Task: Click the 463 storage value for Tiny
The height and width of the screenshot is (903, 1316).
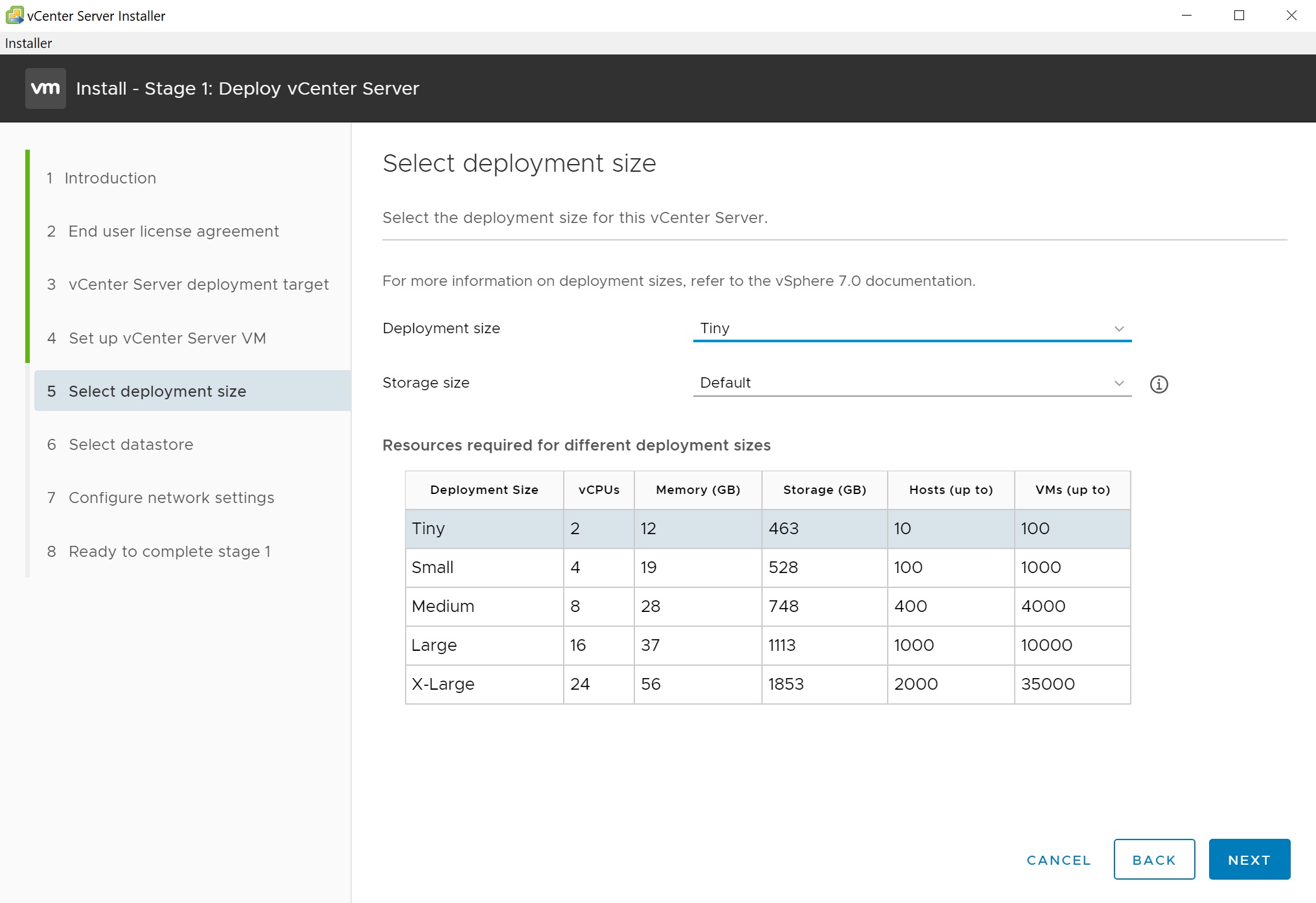Action: pyautogui.click(x=783, y=529)
